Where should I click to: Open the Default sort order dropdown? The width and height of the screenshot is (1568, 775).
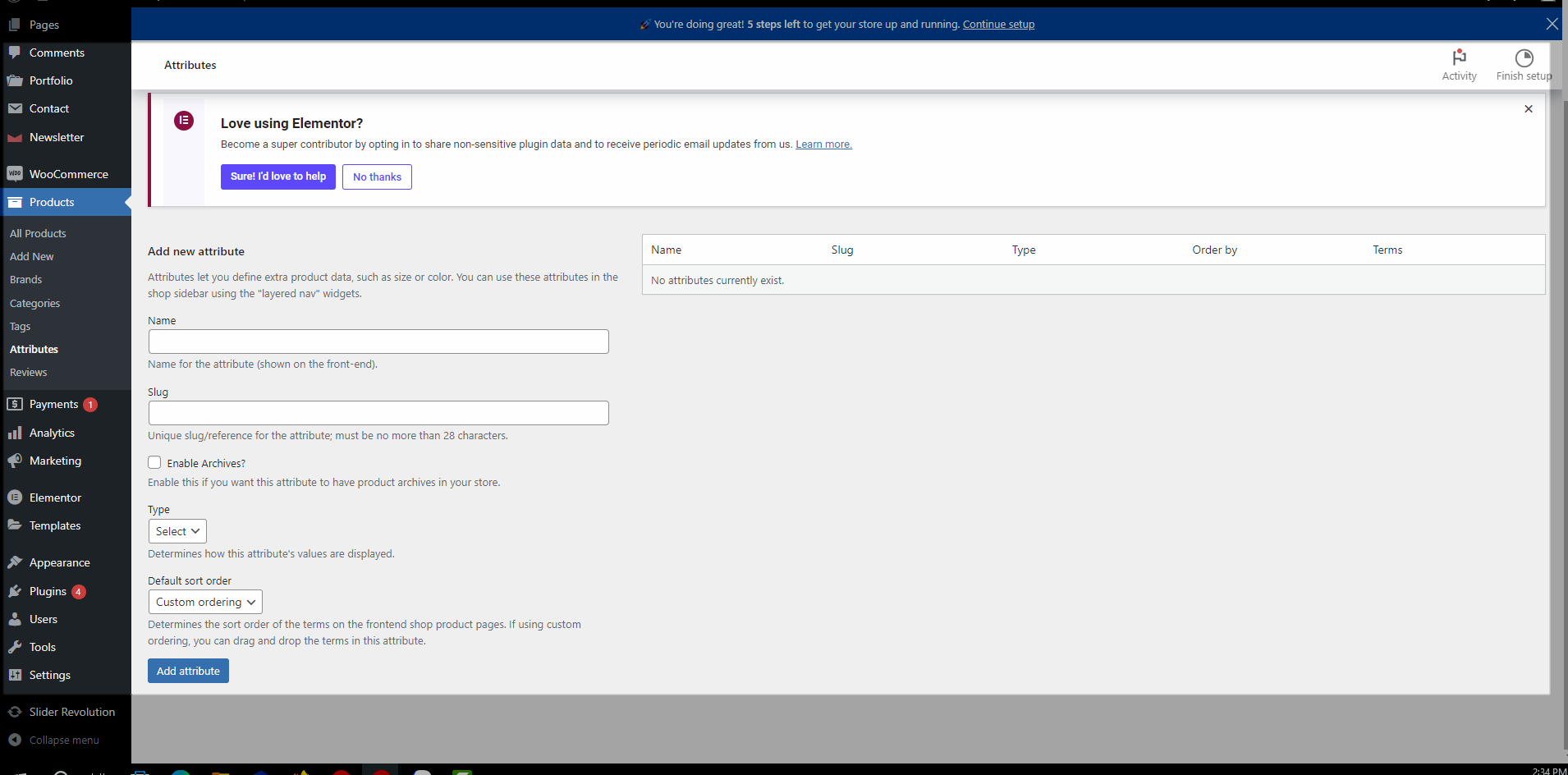pos(205,602)
